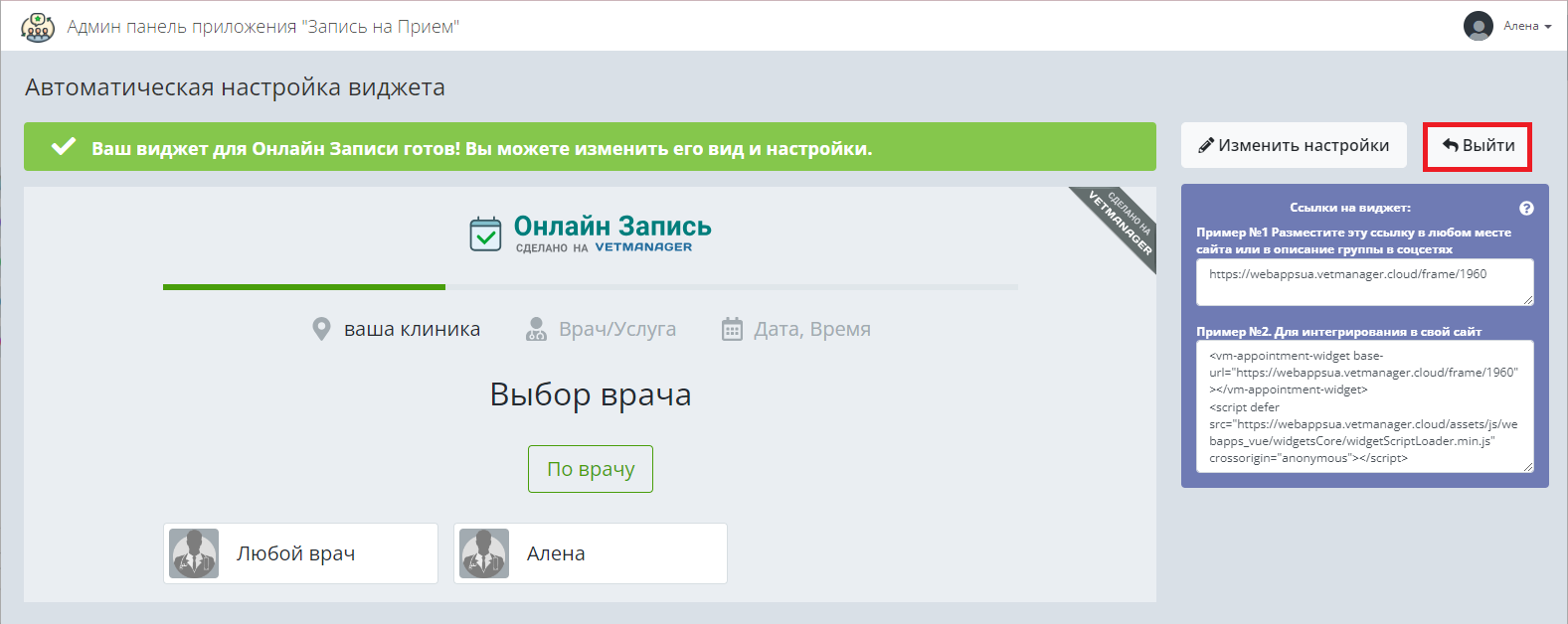Select the Врач/Услуга step

pos(616,329)
